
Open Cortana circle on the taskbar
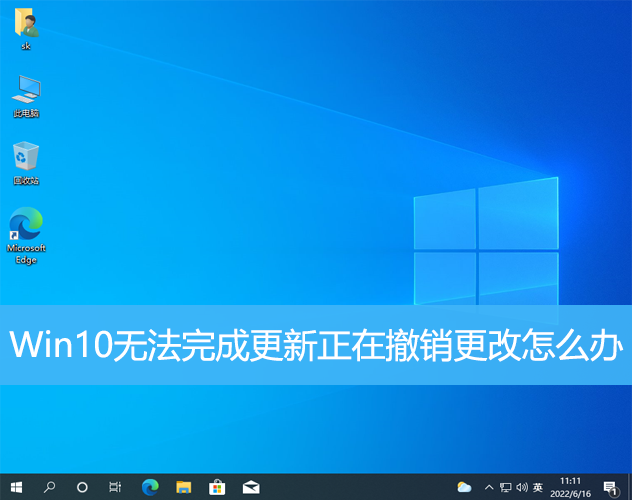tap(83, 487)
